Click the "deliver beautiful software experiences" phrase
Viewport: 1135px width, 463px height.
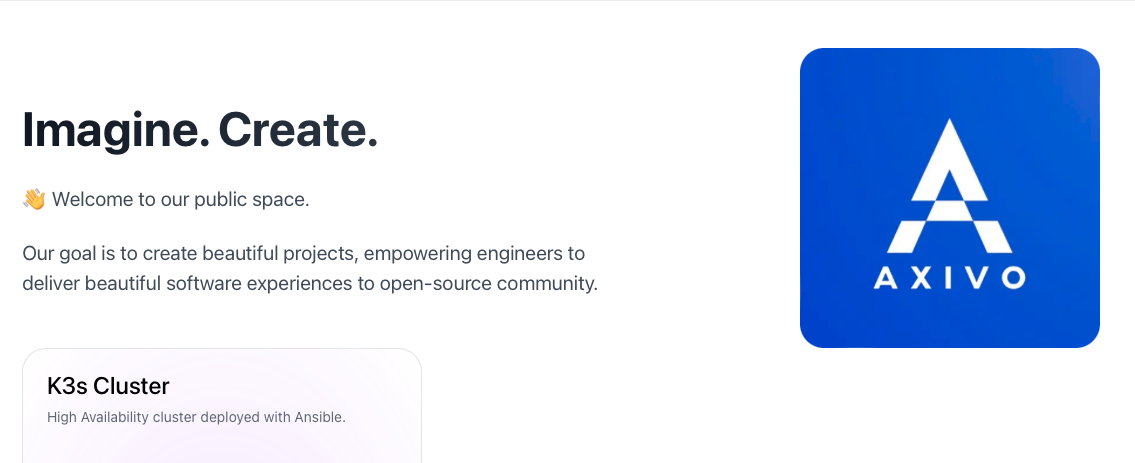tap(187, 283)
